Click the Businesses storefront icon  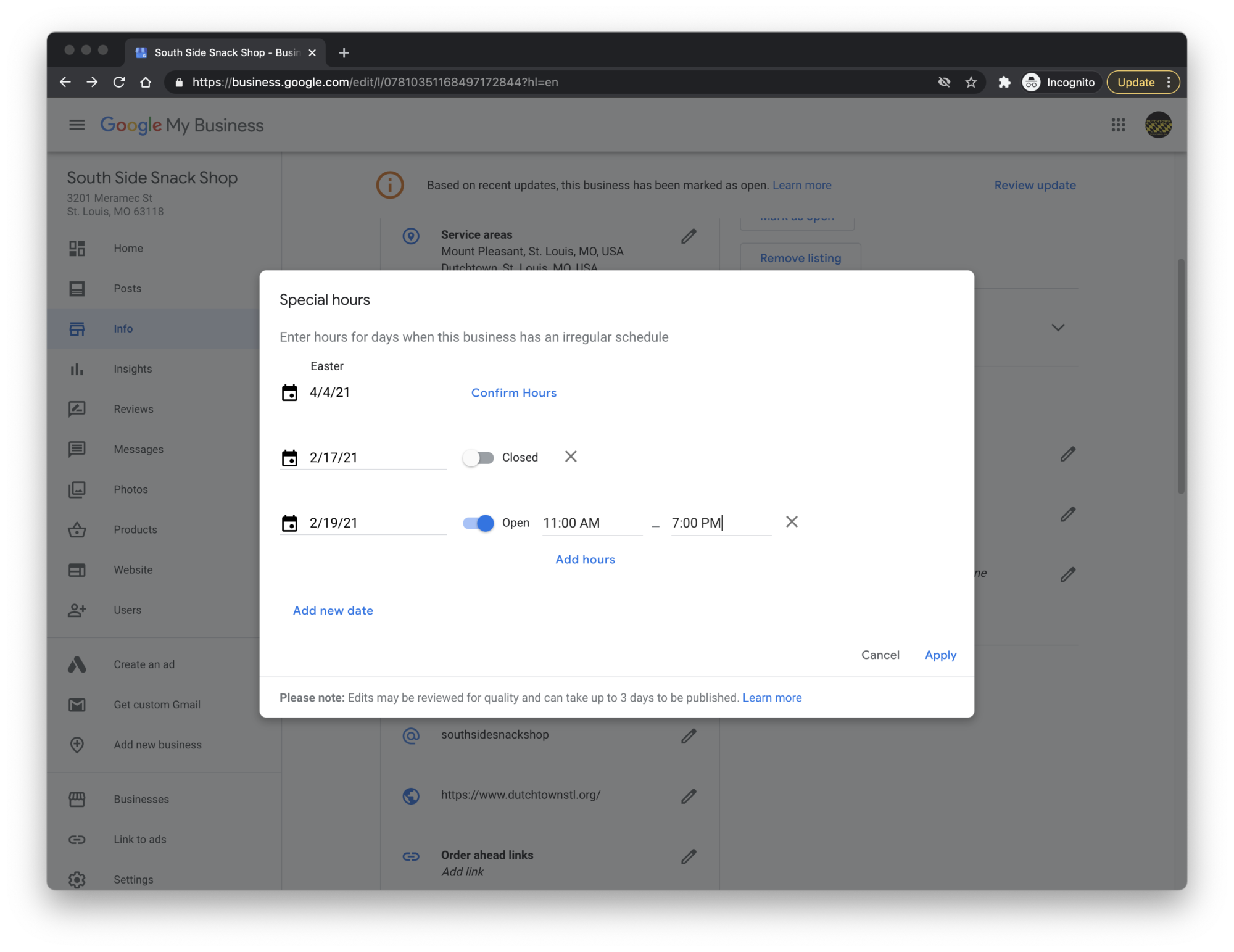[77, 800]
